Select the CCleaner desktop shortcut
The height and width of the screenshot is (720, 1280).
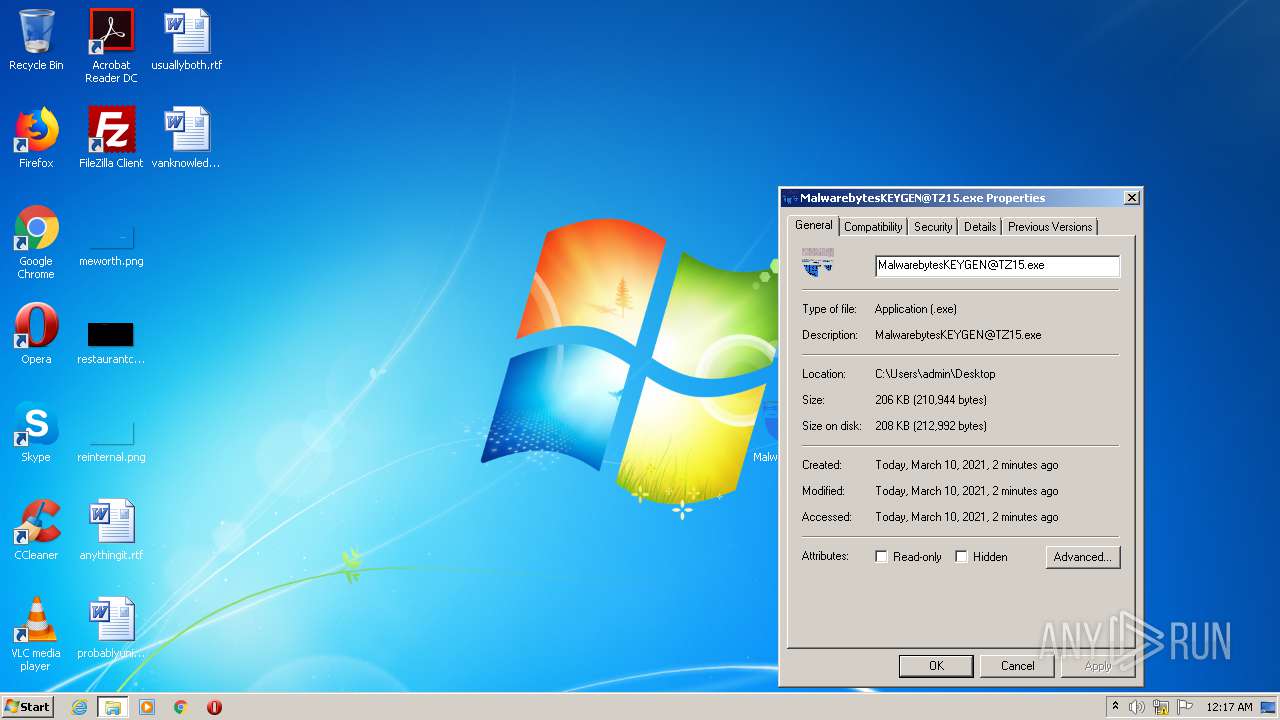(x=36, y=530)
